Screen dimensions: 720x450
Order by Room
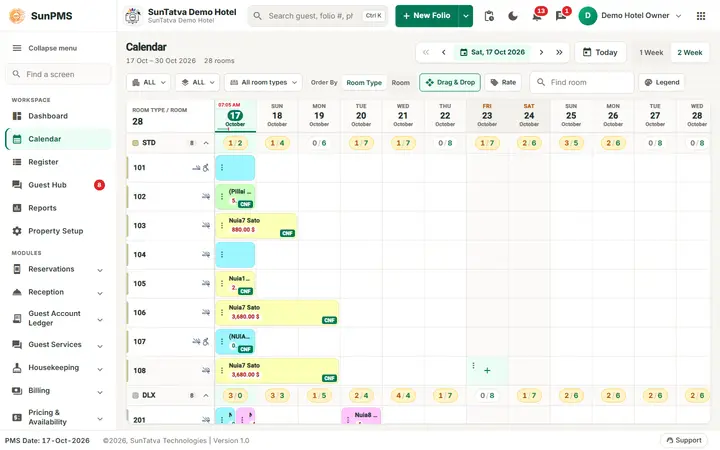click(x=400, y=83)
